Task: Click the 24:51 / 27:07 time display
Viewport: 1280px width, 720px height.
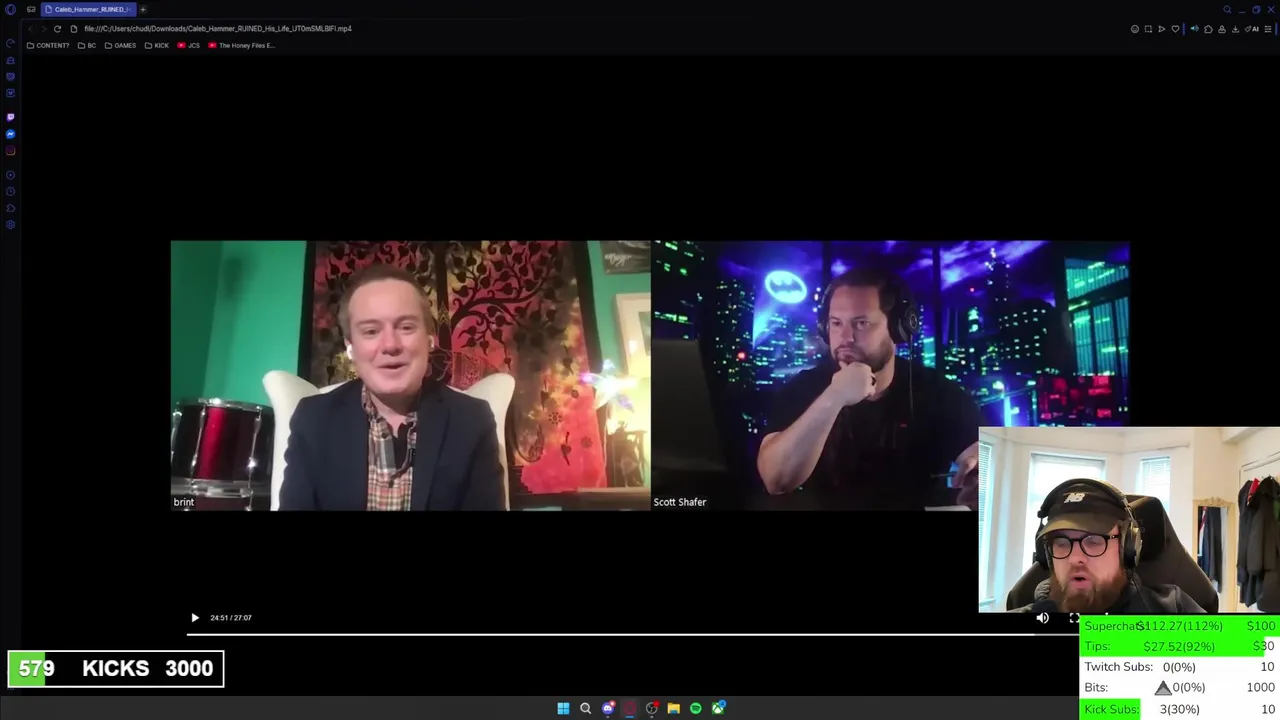Action: coord(231,618)
